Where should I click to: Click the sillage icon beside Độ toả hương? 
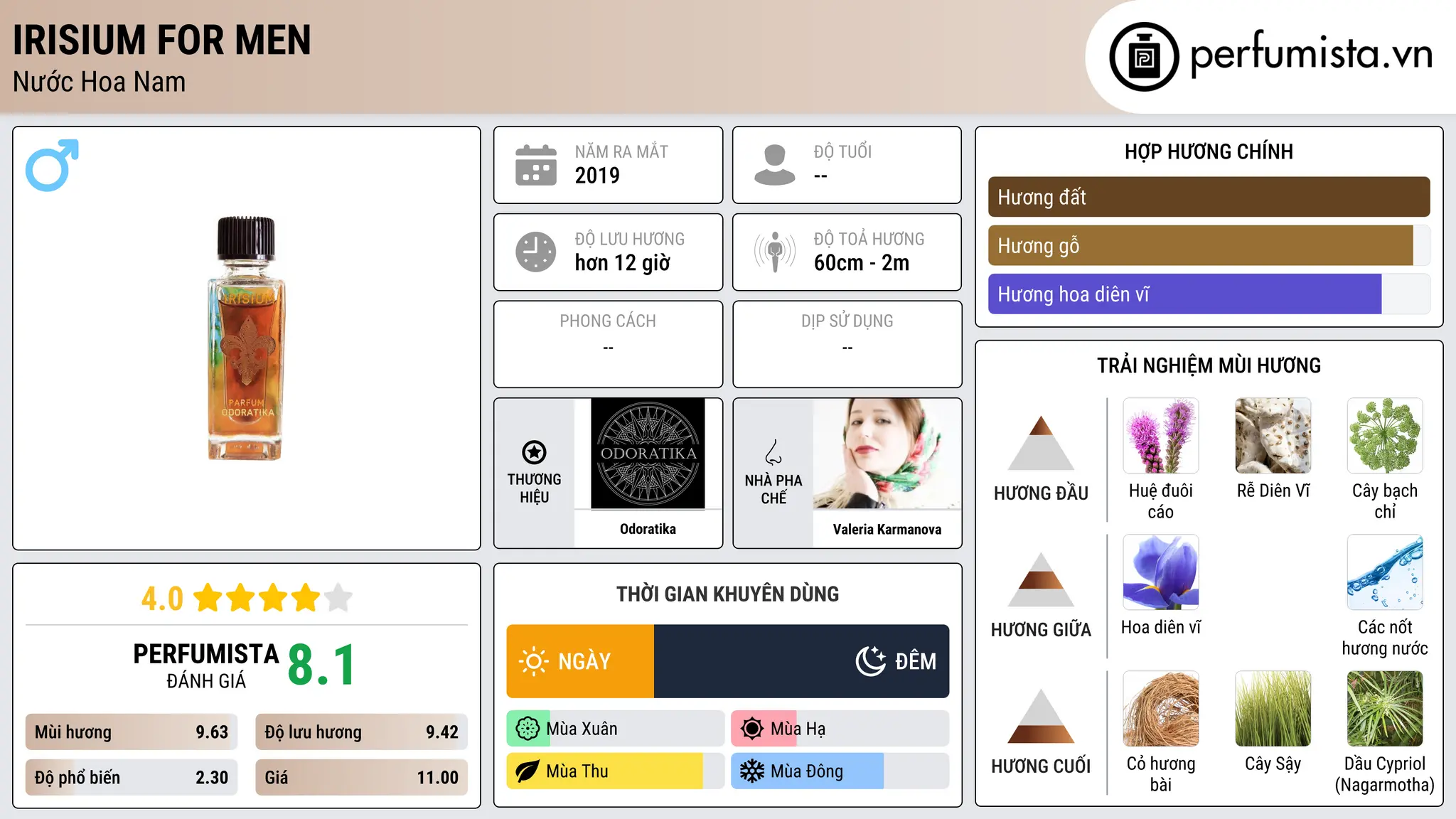pyautogui.click(x=775, y=252)
